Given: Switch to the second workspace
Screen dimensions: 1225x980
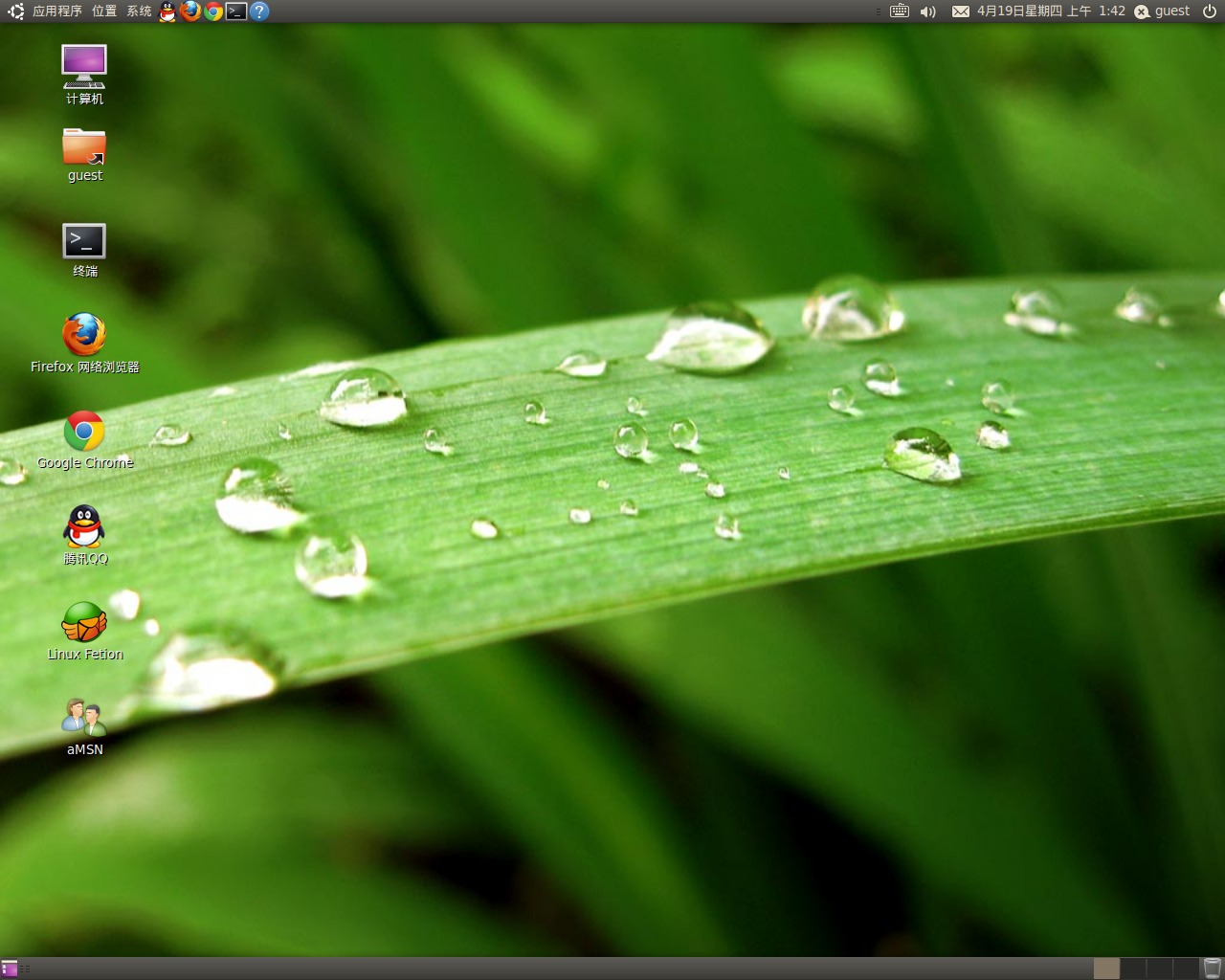Looking at the screenshot, I should tap(1133, 969).
